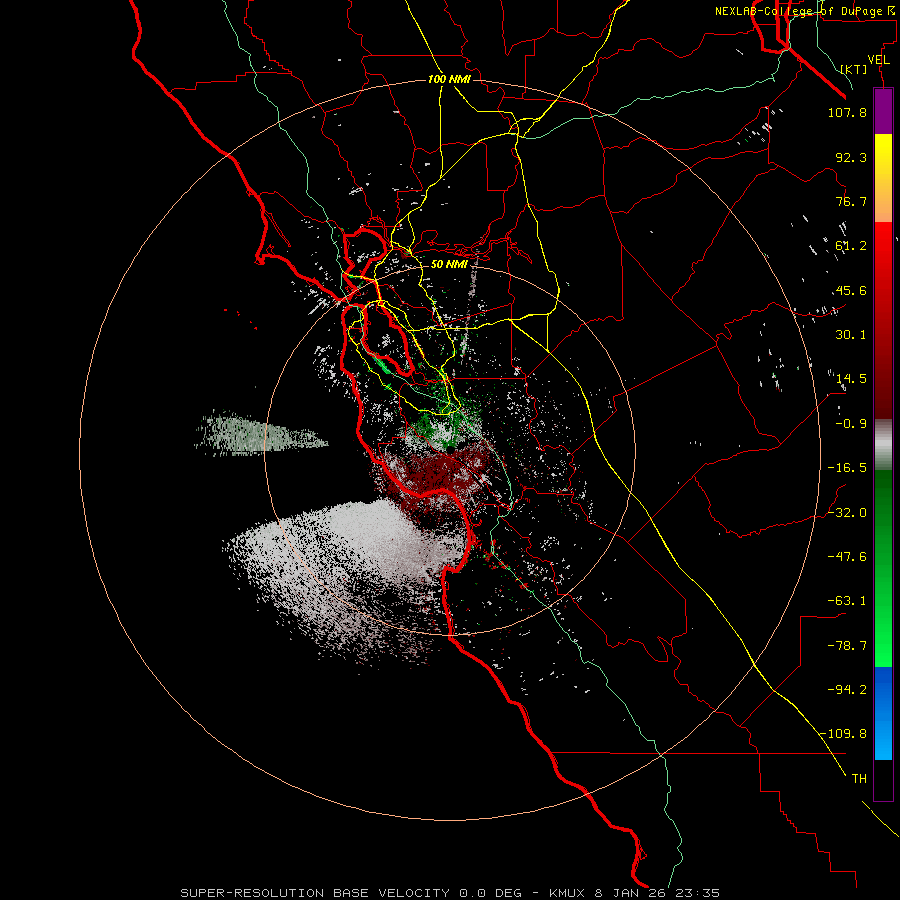Screen dimensions: 900x900
Task: Pick the blue segment of color bar
Action: tap(883, 713)
